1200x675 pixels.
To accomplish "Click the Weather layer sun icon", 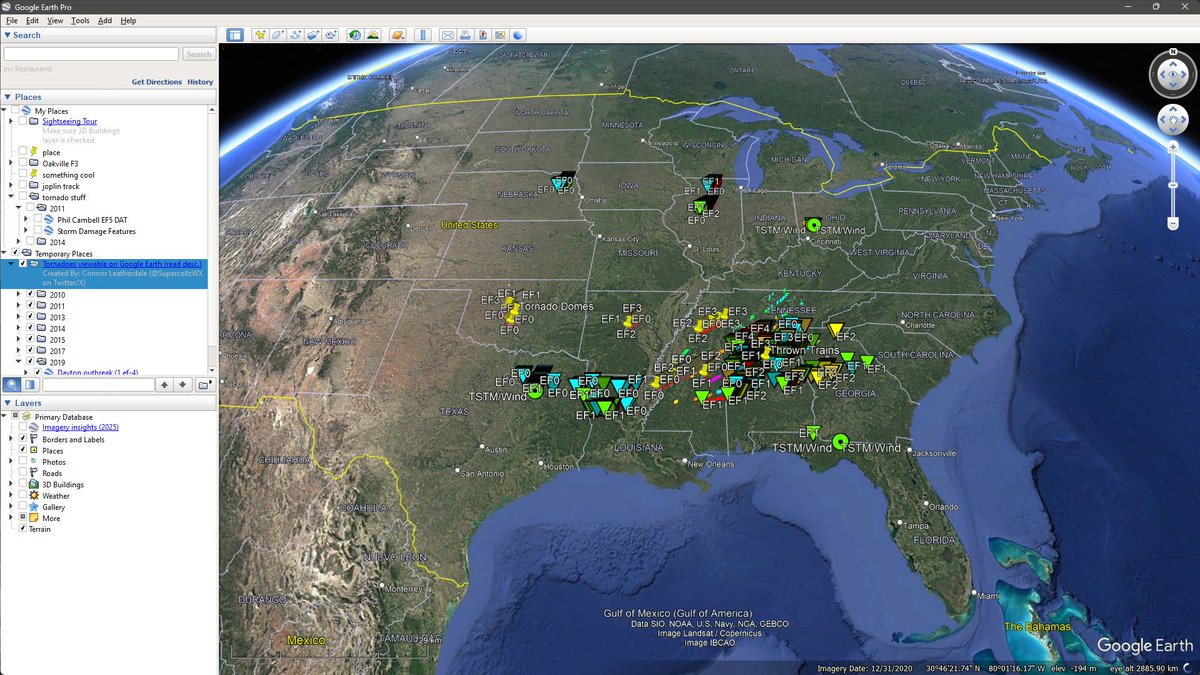I will coord(34,496).
